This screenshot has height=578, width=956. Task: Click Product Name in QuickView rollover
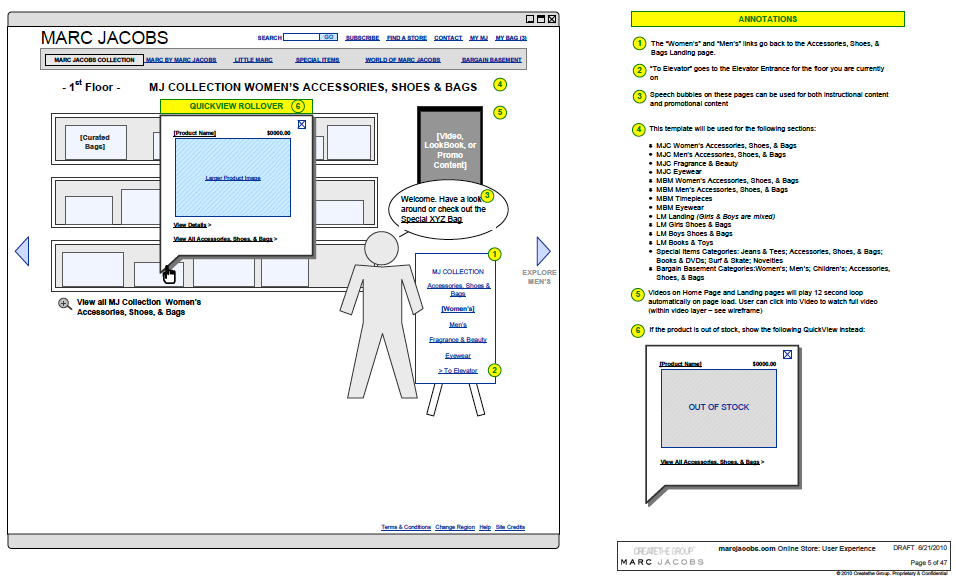[194, 133]
